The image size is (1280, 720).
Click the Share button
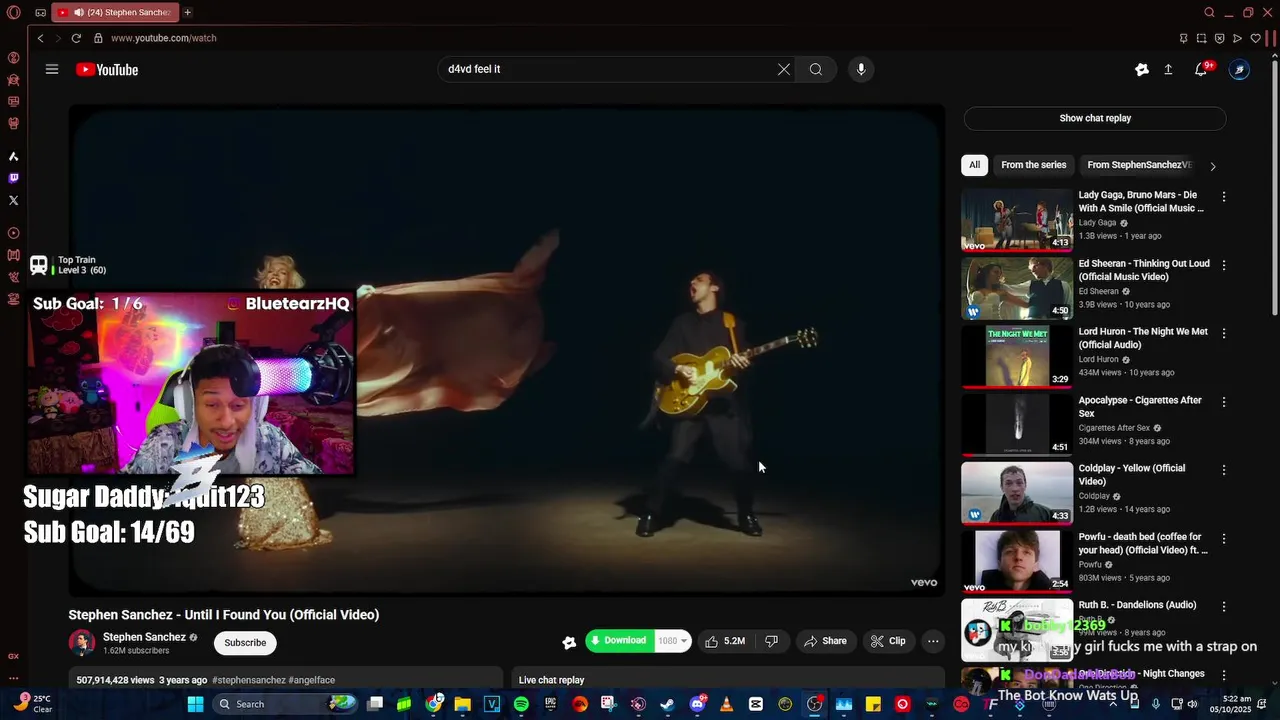[825, 641]
